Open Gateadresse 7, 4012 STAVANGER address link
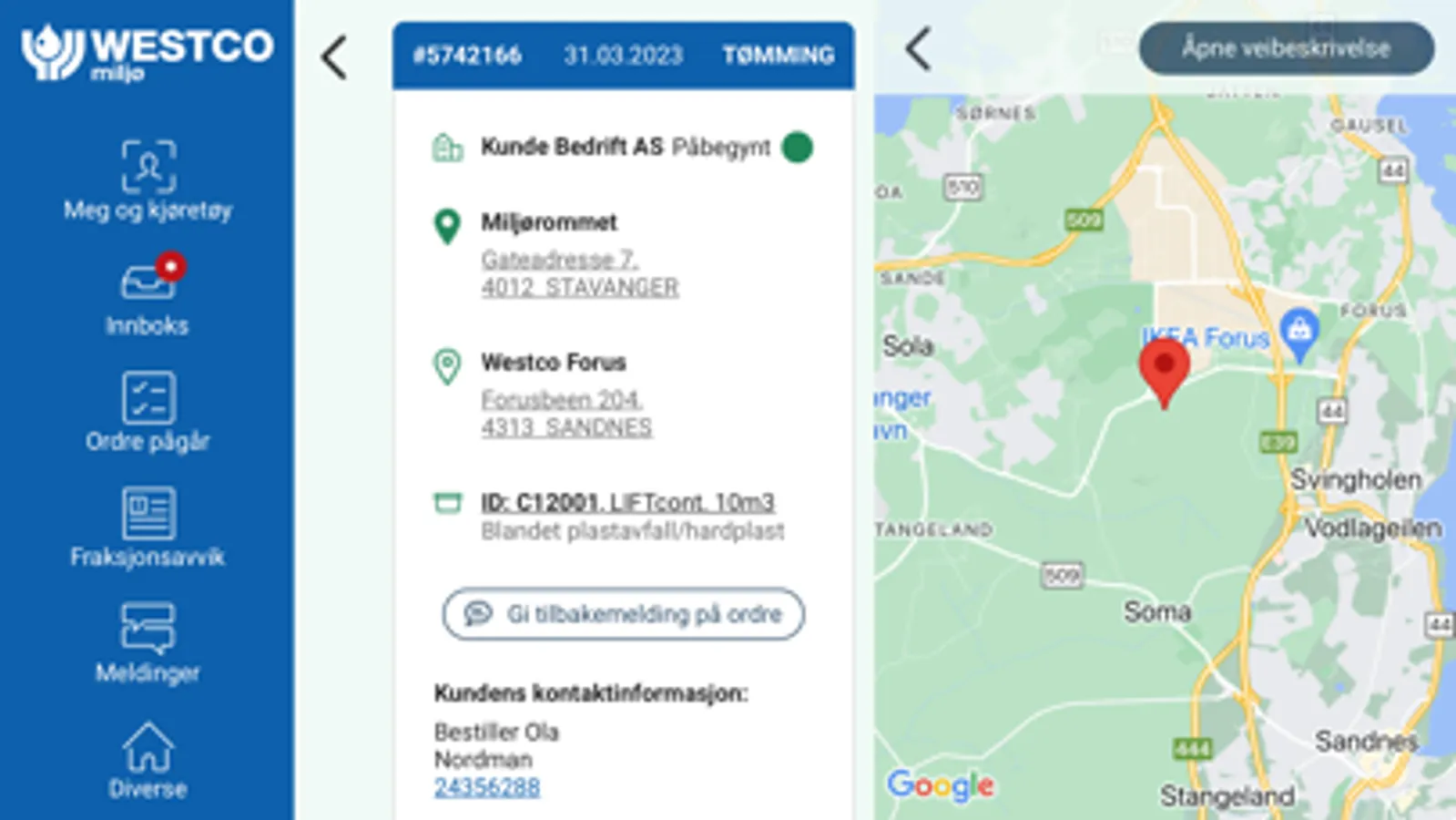 click(580, 273)
